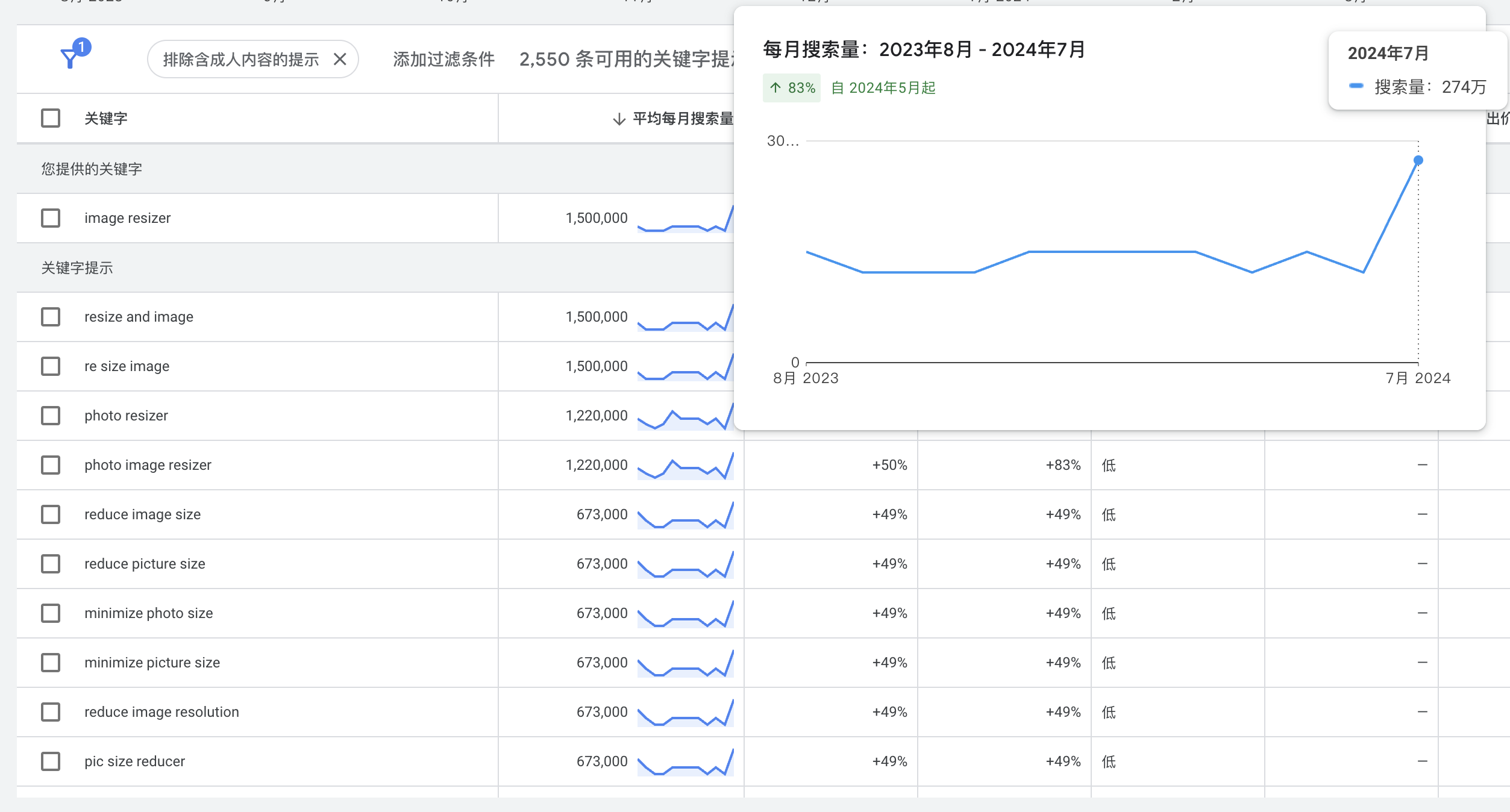Click 低 competition cell in reduce image size row
This screenshot has height=812, width=1510.
click(1109, 514)
